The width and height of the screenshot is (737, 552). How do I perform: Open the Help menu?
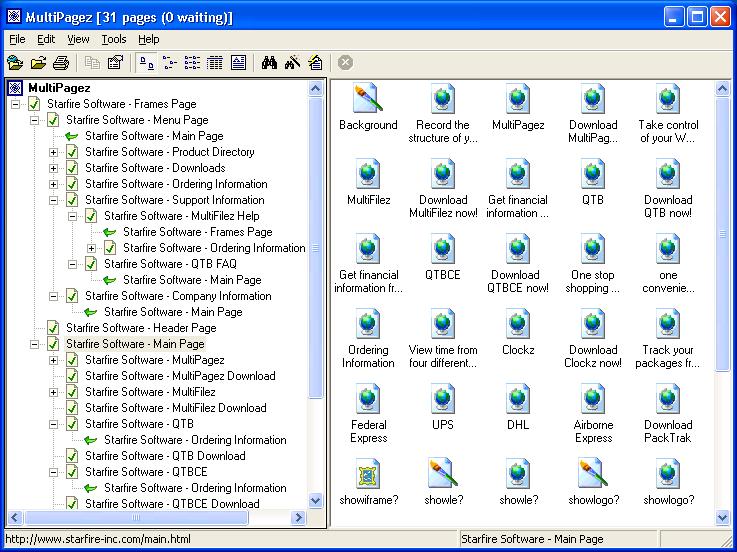click(149, 39)
